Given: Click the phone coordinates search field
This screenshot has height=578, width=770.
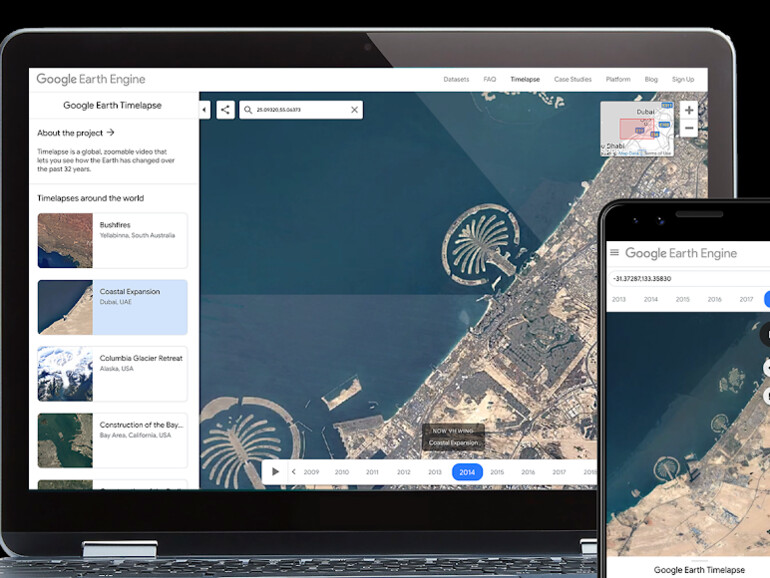Looking at the screenshot, I should pos(689,278).
